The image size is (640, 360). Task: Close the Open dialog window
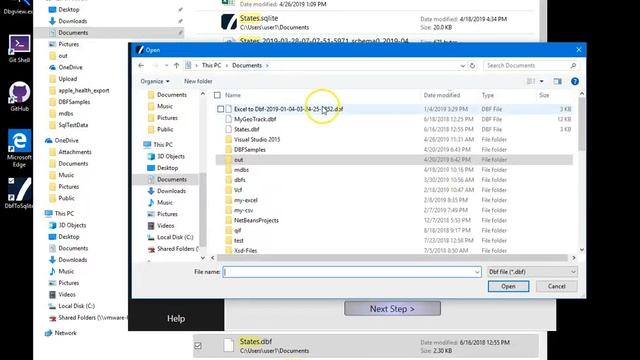click(x=578, y=50)
